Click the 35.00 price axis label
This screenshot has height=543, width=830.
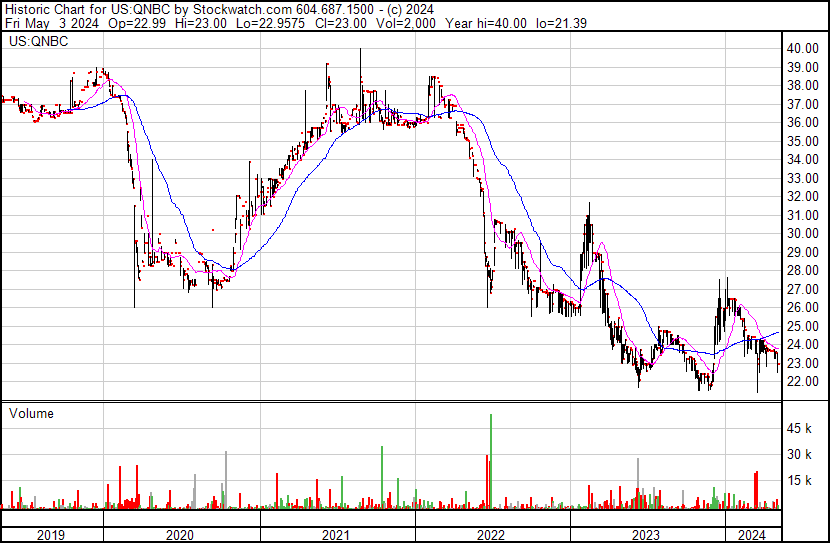pos(803,141)
